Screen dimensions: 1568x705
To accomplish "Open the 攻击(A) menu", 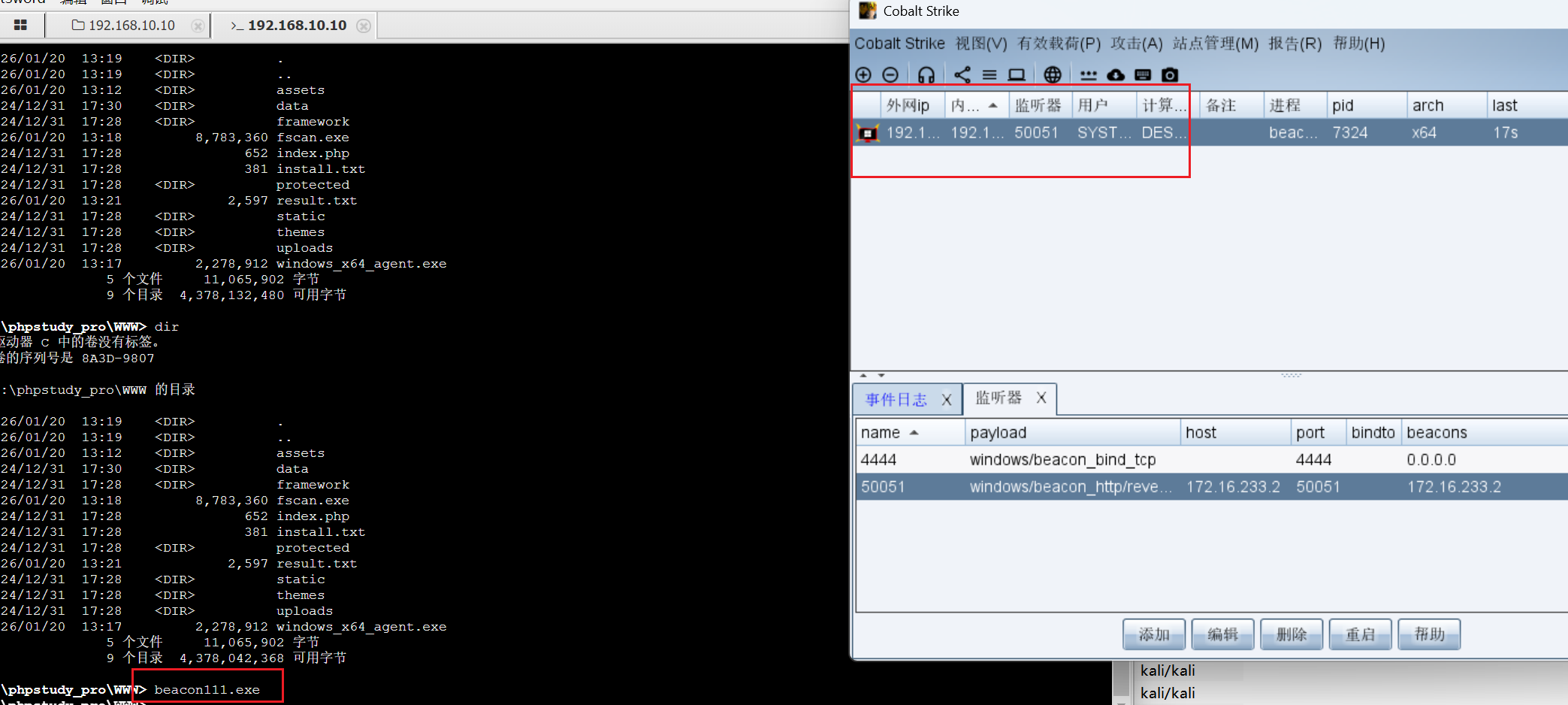I will tap(1137, 44).
